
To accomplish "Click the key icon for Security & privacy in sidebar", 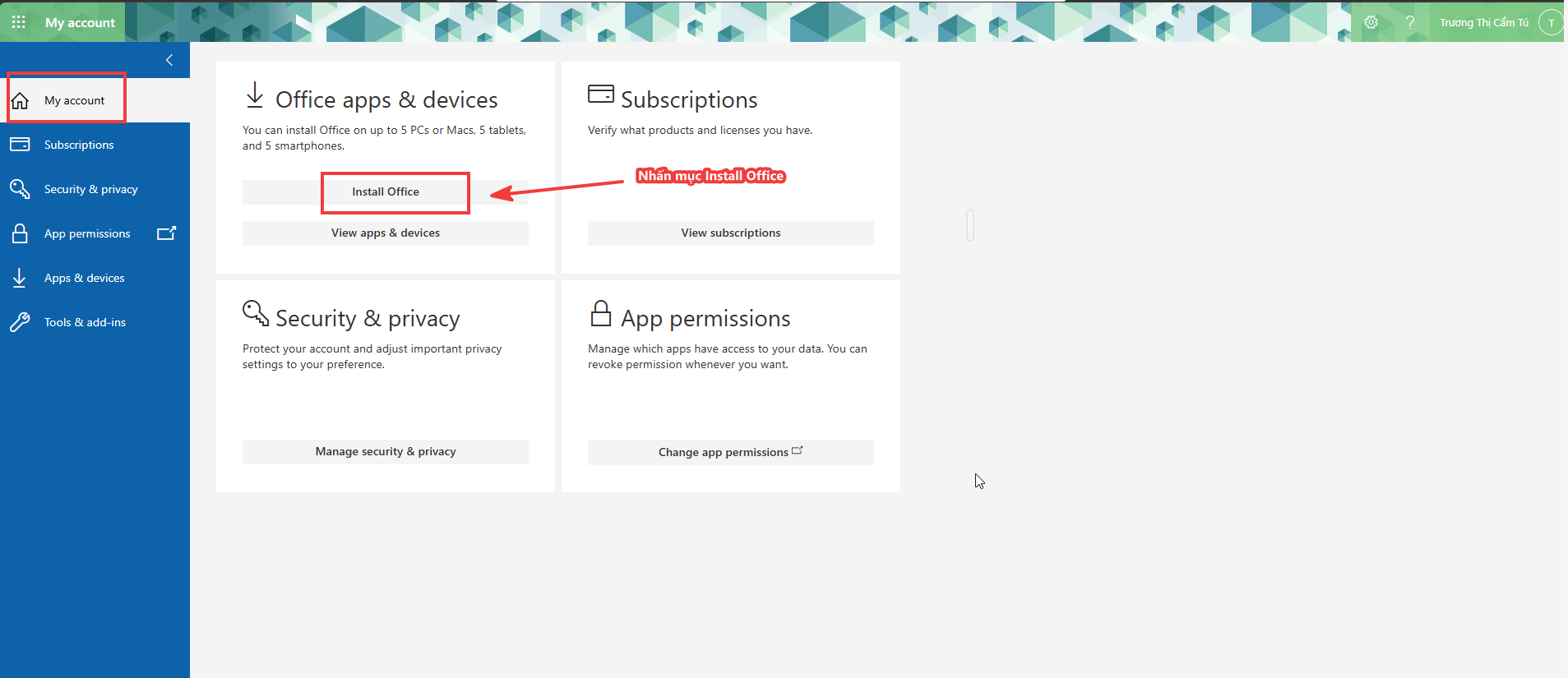I will (20, 189).
